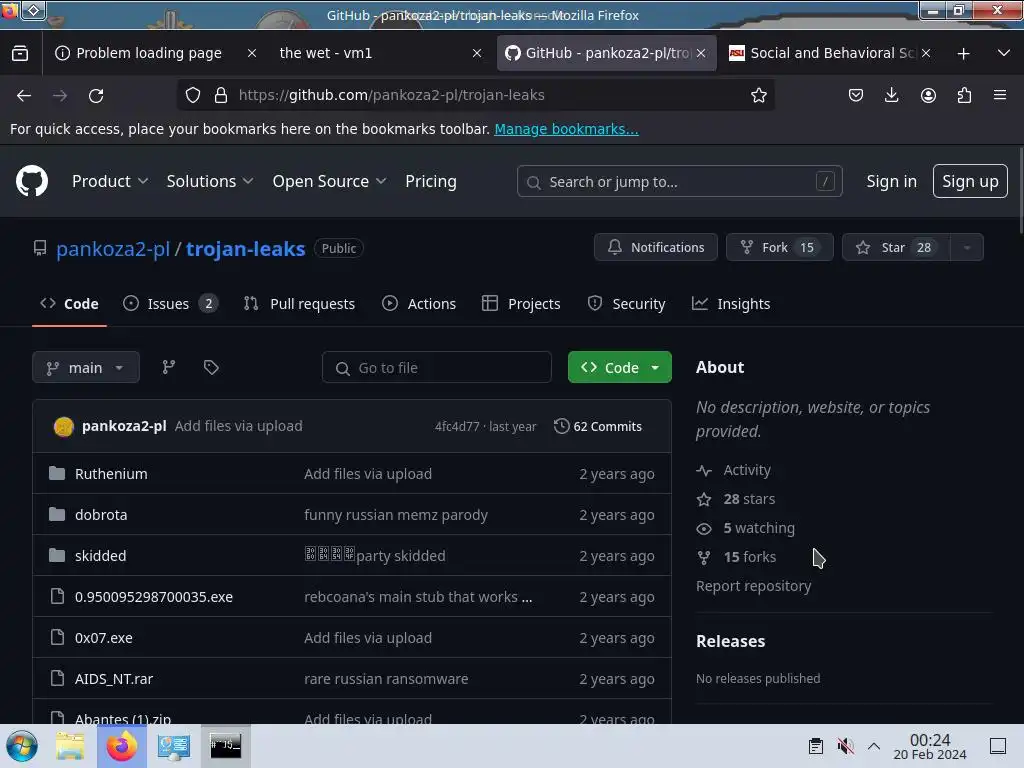This screenshot has height=768, width=1024.
Task: Switch to the Security tab
Action: (x=626, y=304)
